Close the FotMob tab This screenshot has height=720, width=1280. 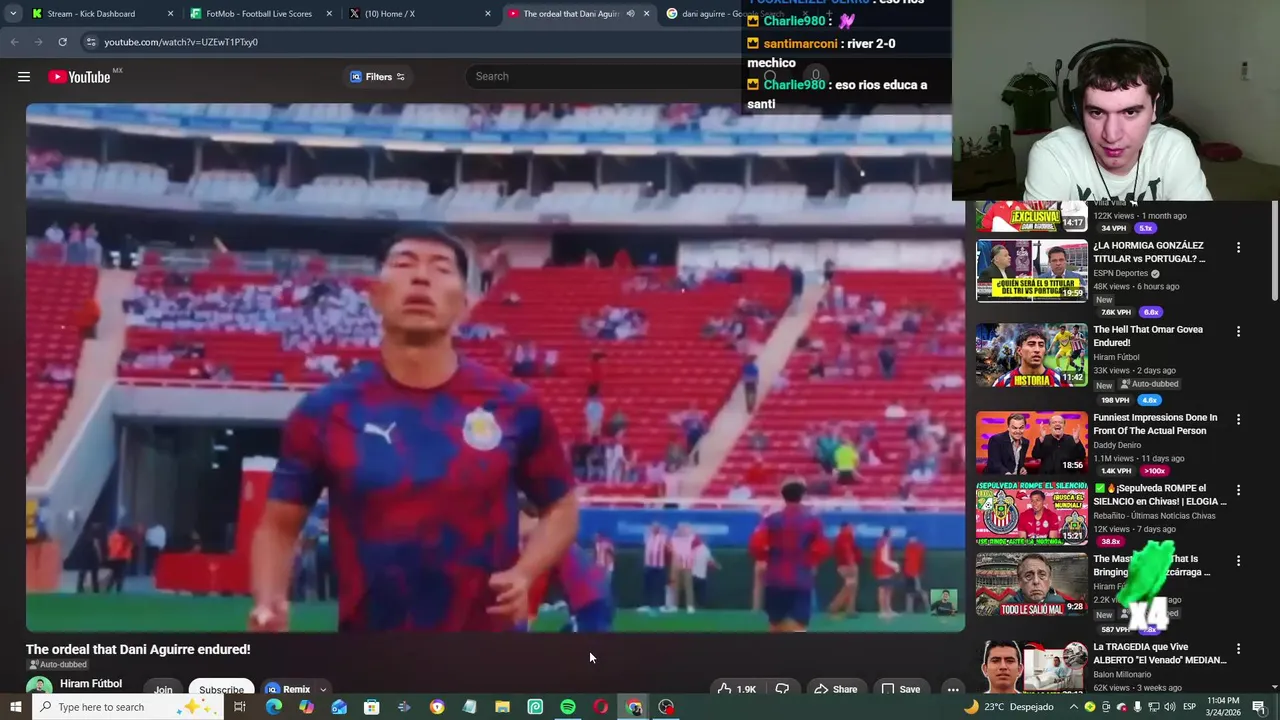(x=329, y=14)
